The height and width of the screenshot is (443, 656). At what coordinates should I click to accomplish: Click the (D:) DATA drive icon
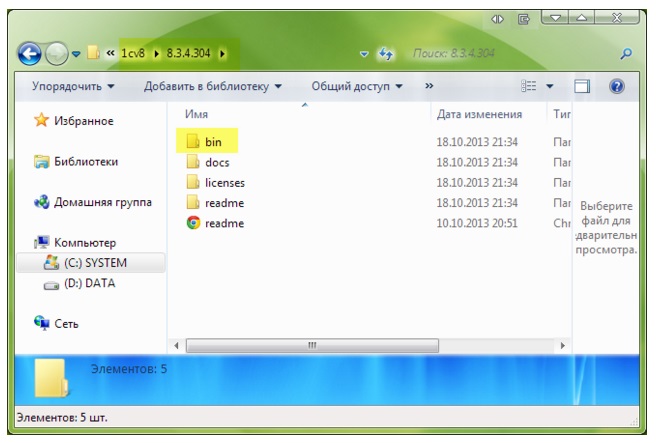click(x=51, y=285)
